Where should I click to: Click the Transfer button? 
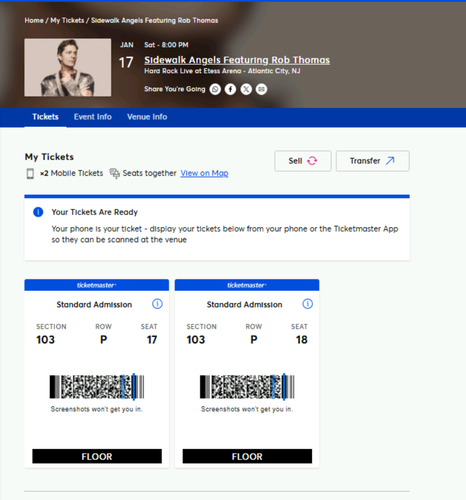(x=372, y=161)
